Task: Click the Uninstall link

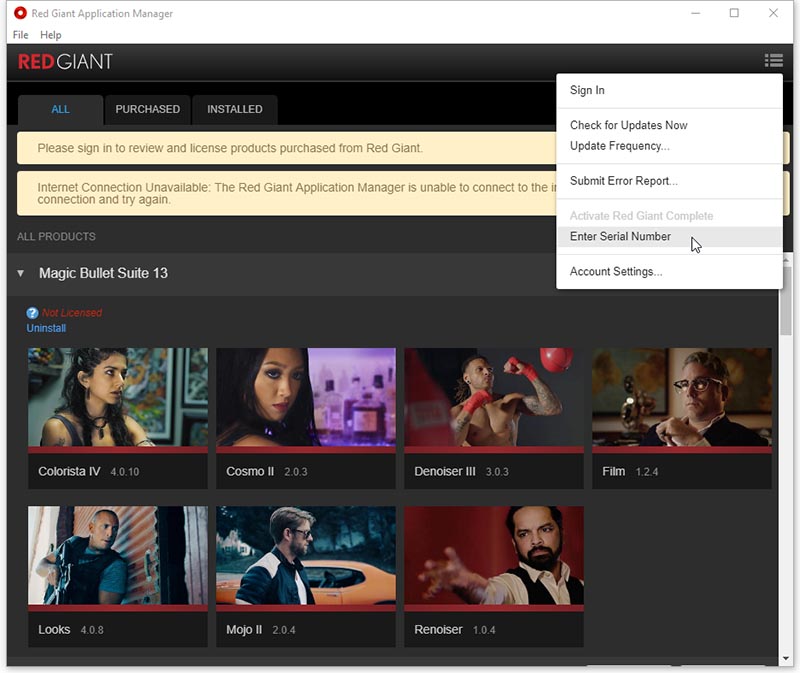Action: pyautogui.click(x=46, y=328)
